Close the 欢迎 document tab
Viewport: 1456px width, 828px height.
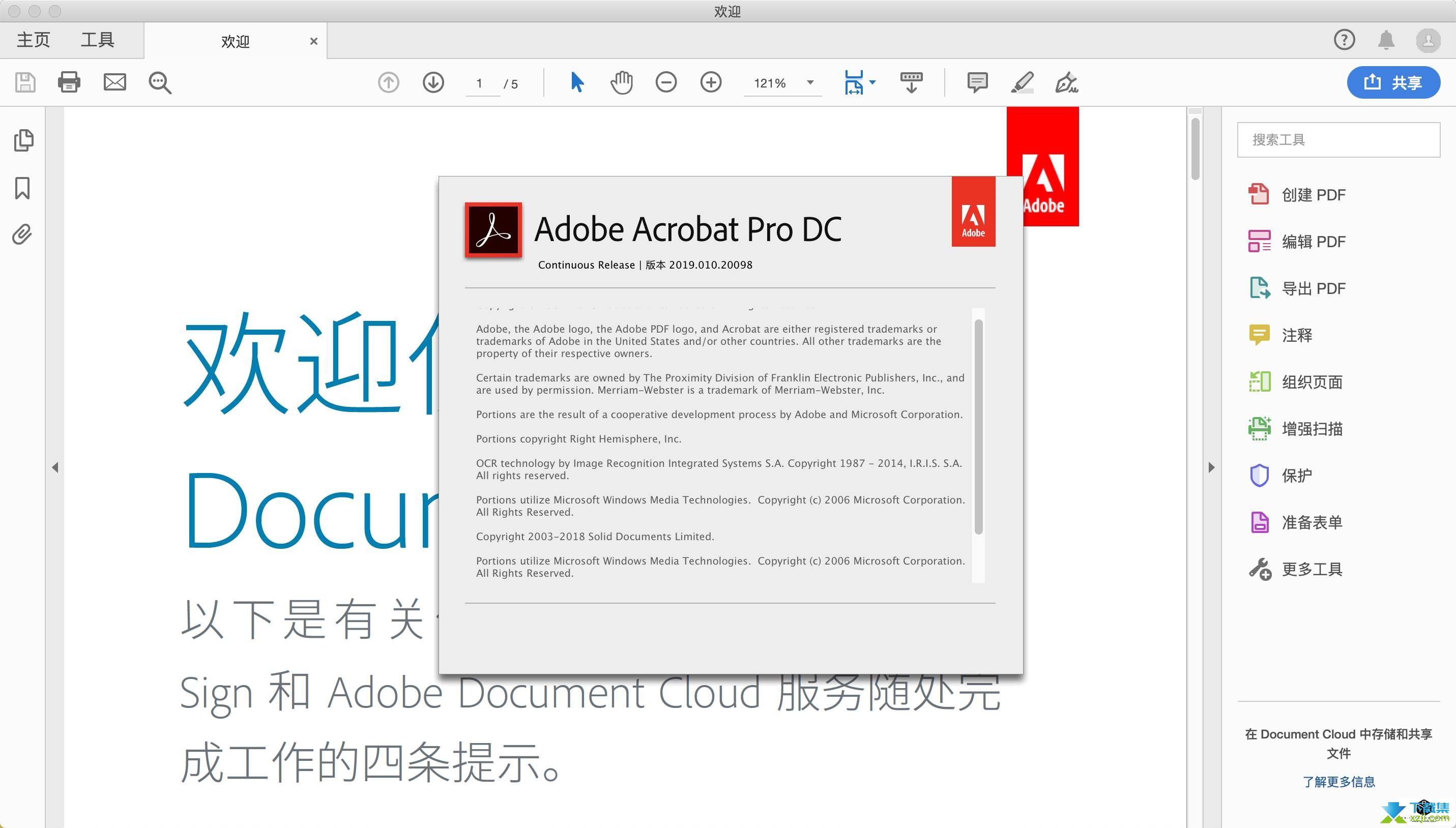pos(313,41)
